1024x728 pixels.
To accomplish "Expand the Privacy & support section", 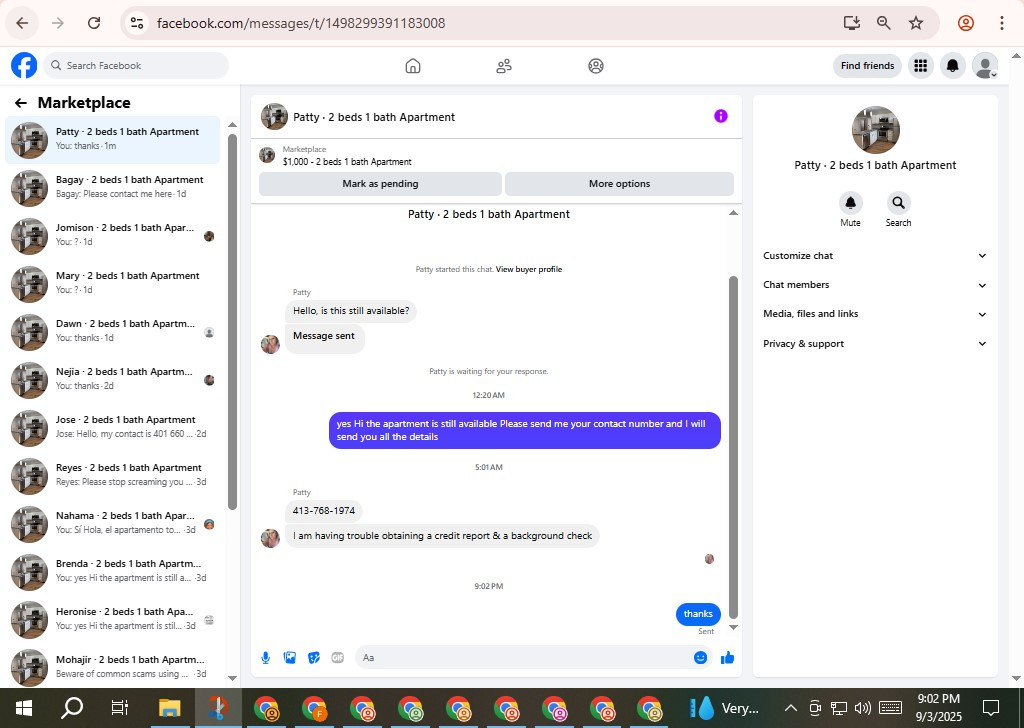I will point(874,343).
